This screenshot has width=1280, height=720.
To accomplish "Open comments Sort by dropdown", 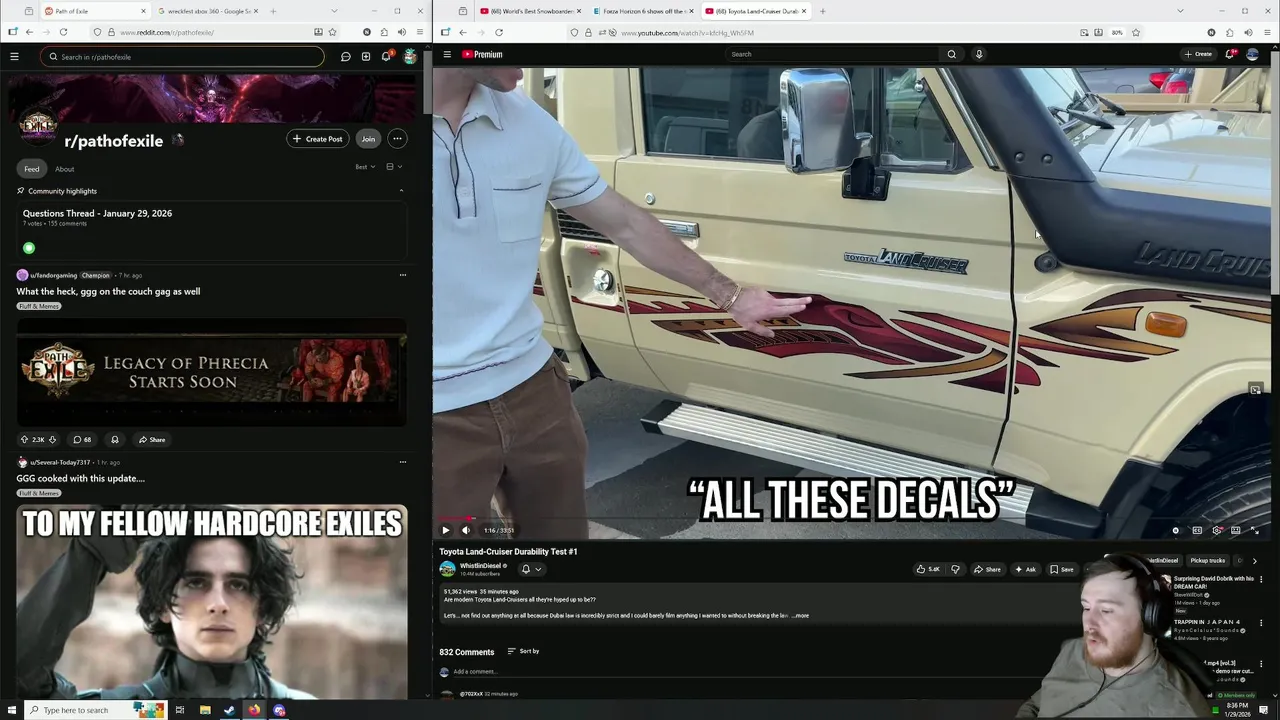I will (523, 651).
